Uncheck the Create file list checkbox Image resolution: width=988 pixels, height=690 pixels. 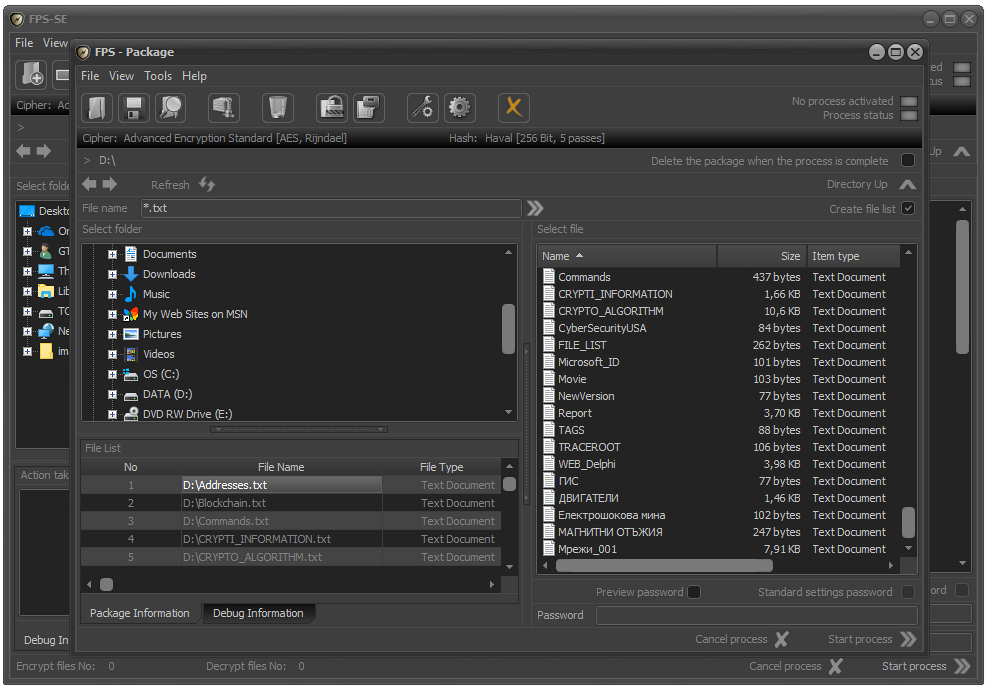[x=908, y=208]
